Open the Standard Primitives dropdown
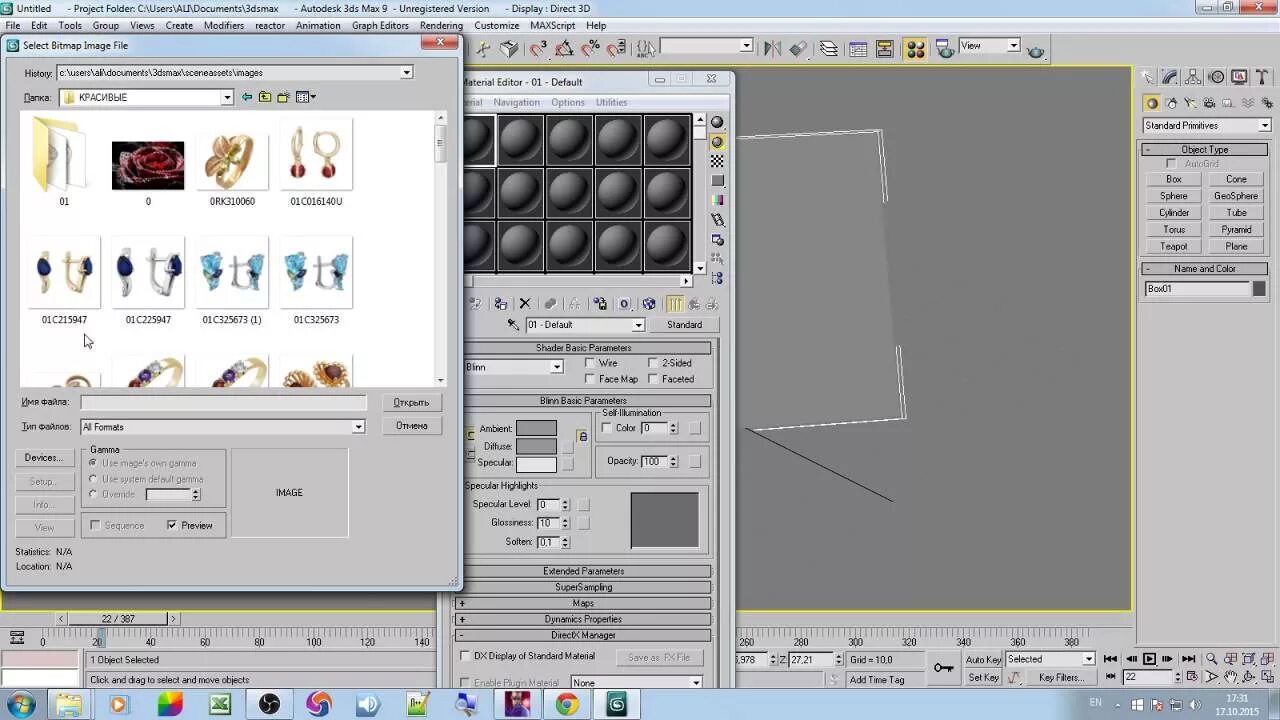 tap(1264, 126)
